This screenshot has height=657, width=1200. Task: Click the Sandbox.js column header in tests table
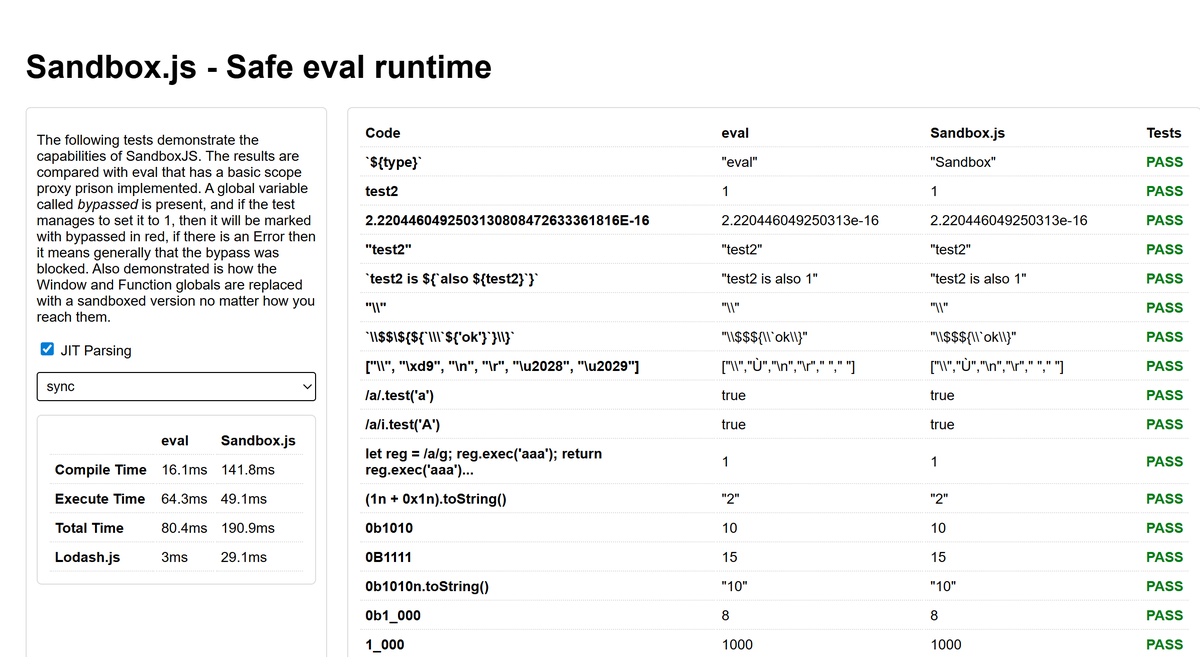(966, 132)
